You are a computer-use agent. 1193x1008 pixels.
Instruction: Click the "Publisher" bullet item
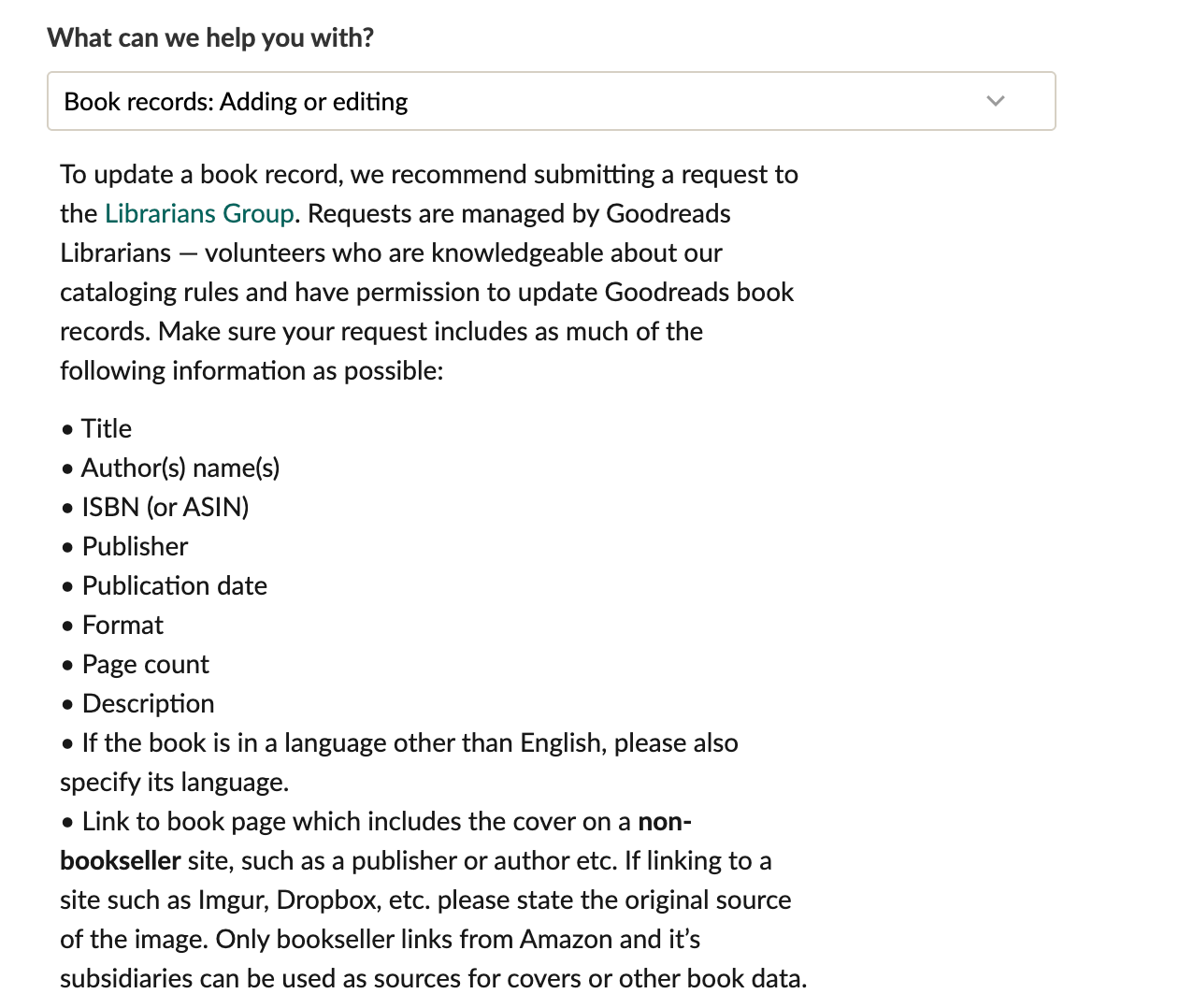[135, 547]
